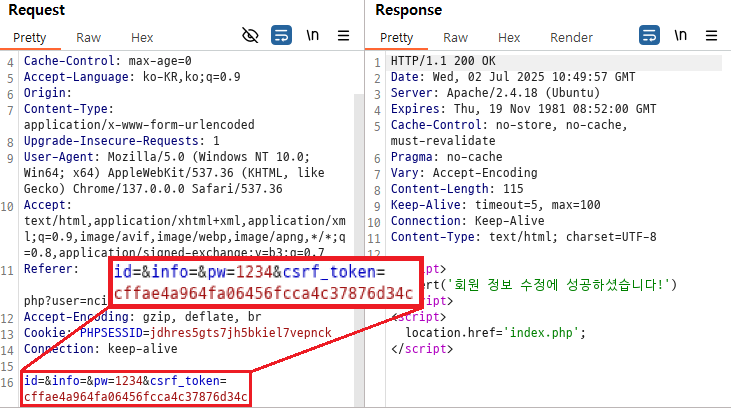Click Keep-Alive: timeout=5, max=100 line
Image resolution: width=731 pixels, height=408 pixels.
(x=496, y=205)
